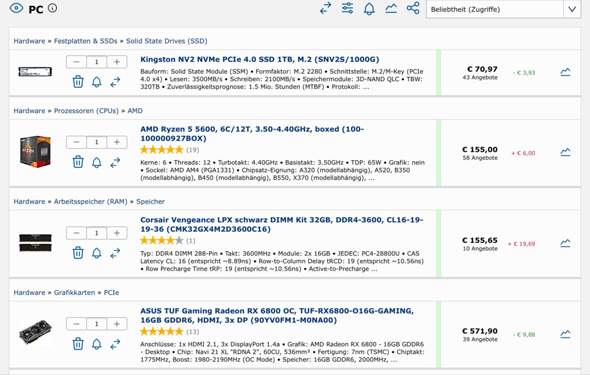Click the sort dropdown chevron arrow

click(x=572, y=9)
